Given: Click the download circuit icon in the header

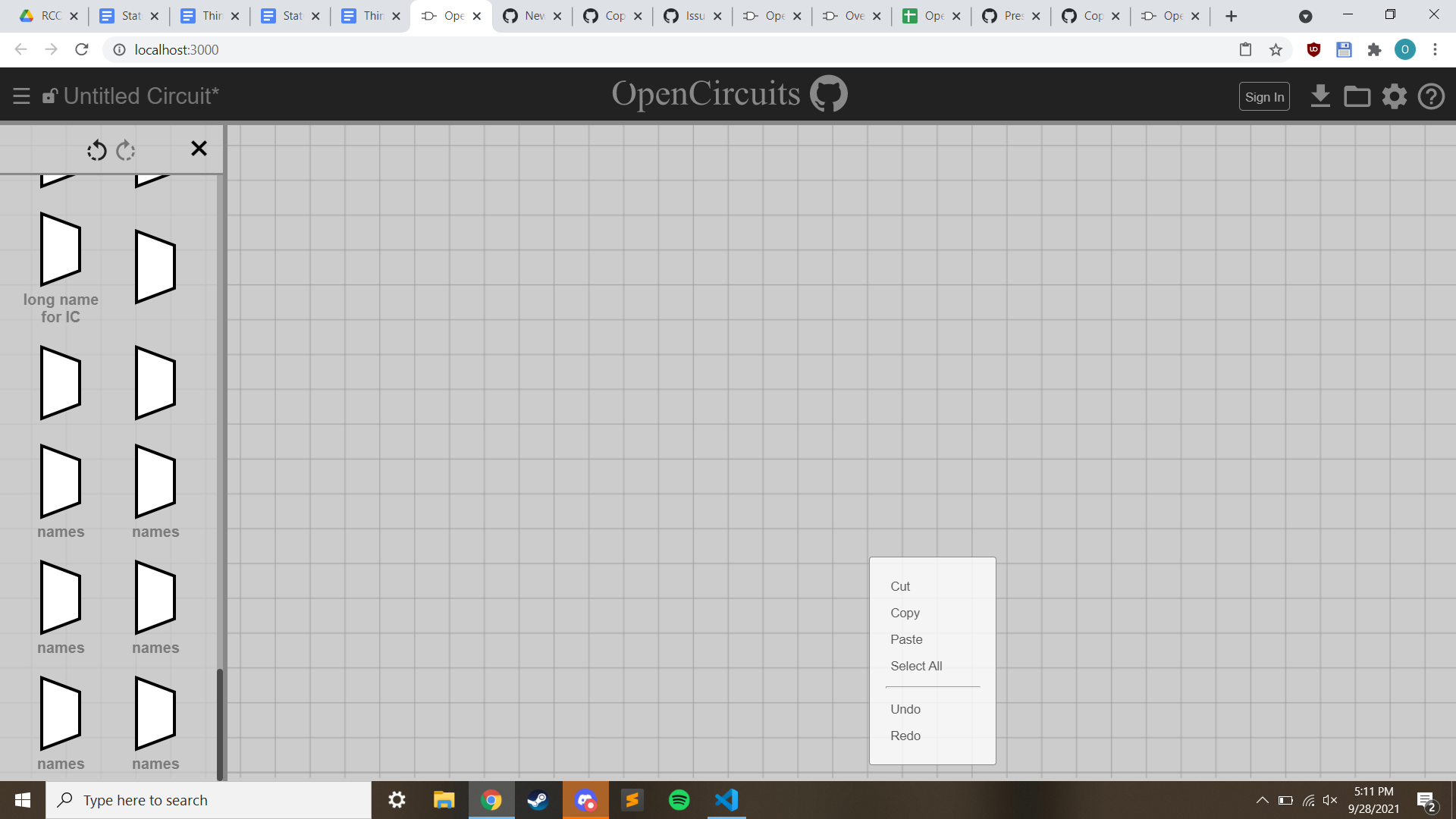Looking at the screenshot, I should [1320, 96].
